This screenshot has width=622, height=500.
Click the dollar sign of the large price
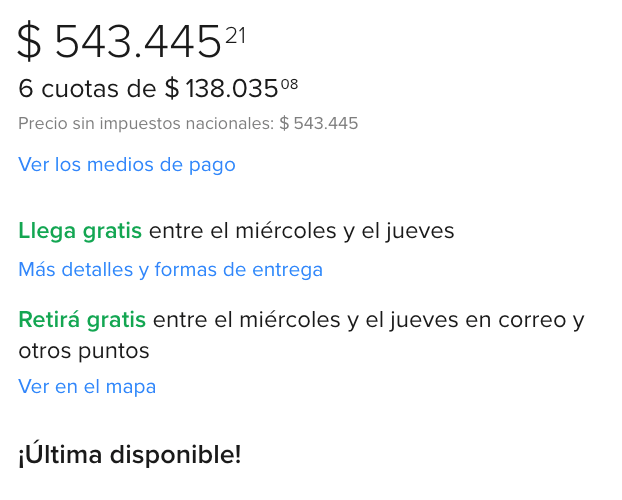[30, 43]
